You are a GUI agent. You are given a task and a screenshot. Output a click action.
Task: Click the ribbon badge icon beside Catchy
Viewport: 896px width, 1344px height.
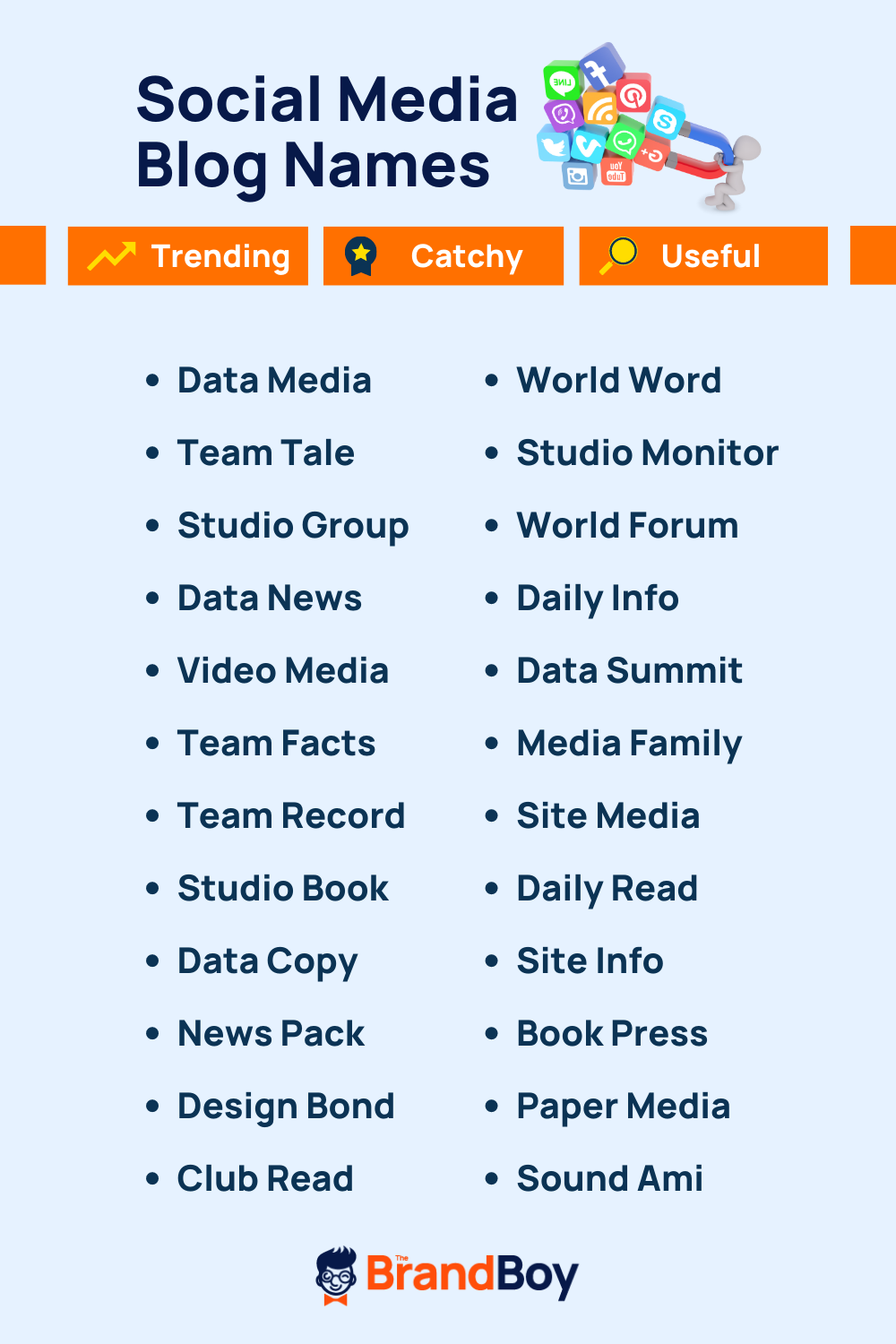point(361,256)
